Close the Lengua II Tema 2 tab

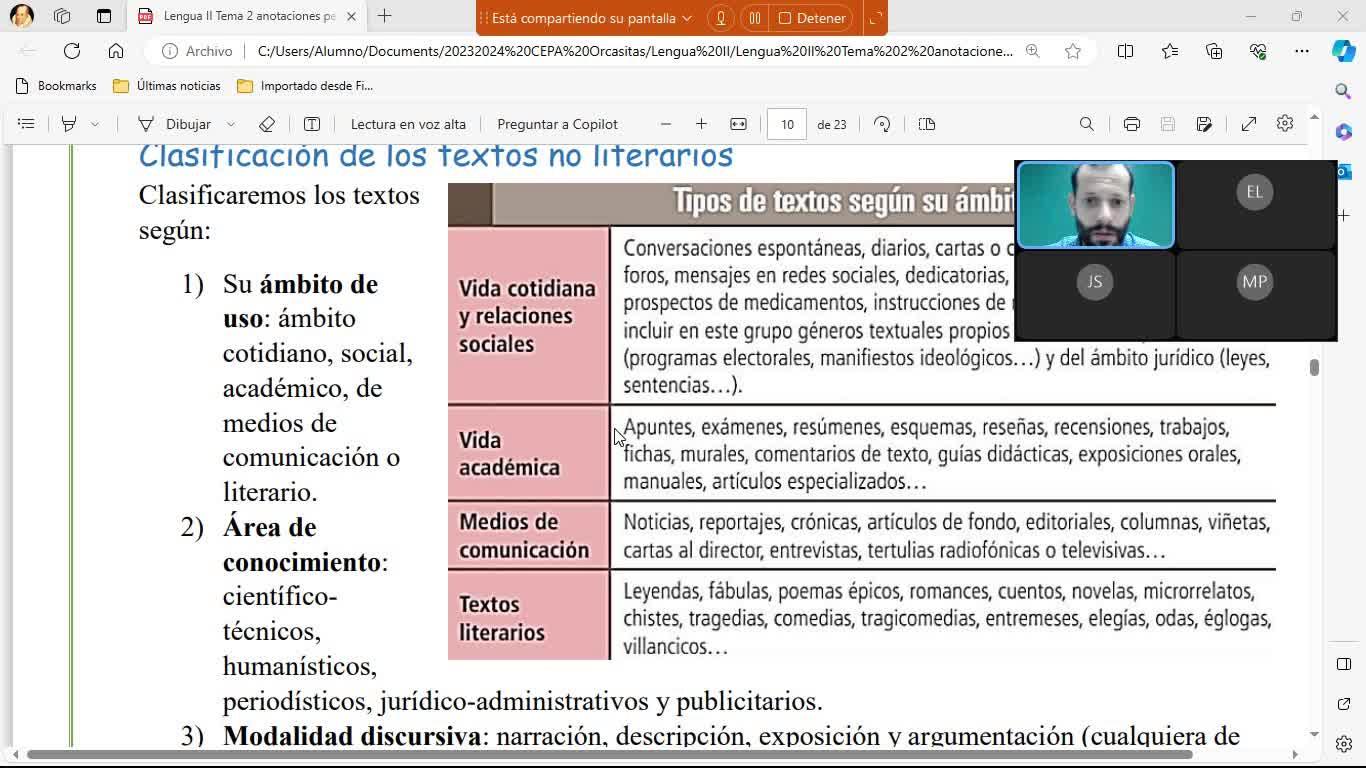pos(349,16)
